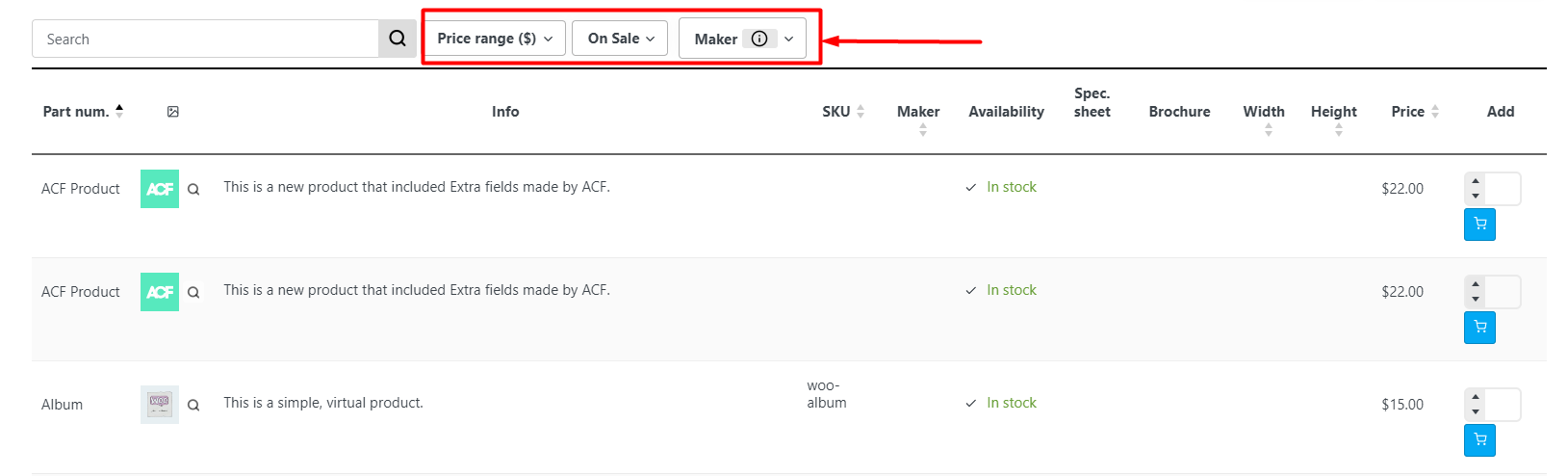Open the On Sale filter dropdown

620,39
